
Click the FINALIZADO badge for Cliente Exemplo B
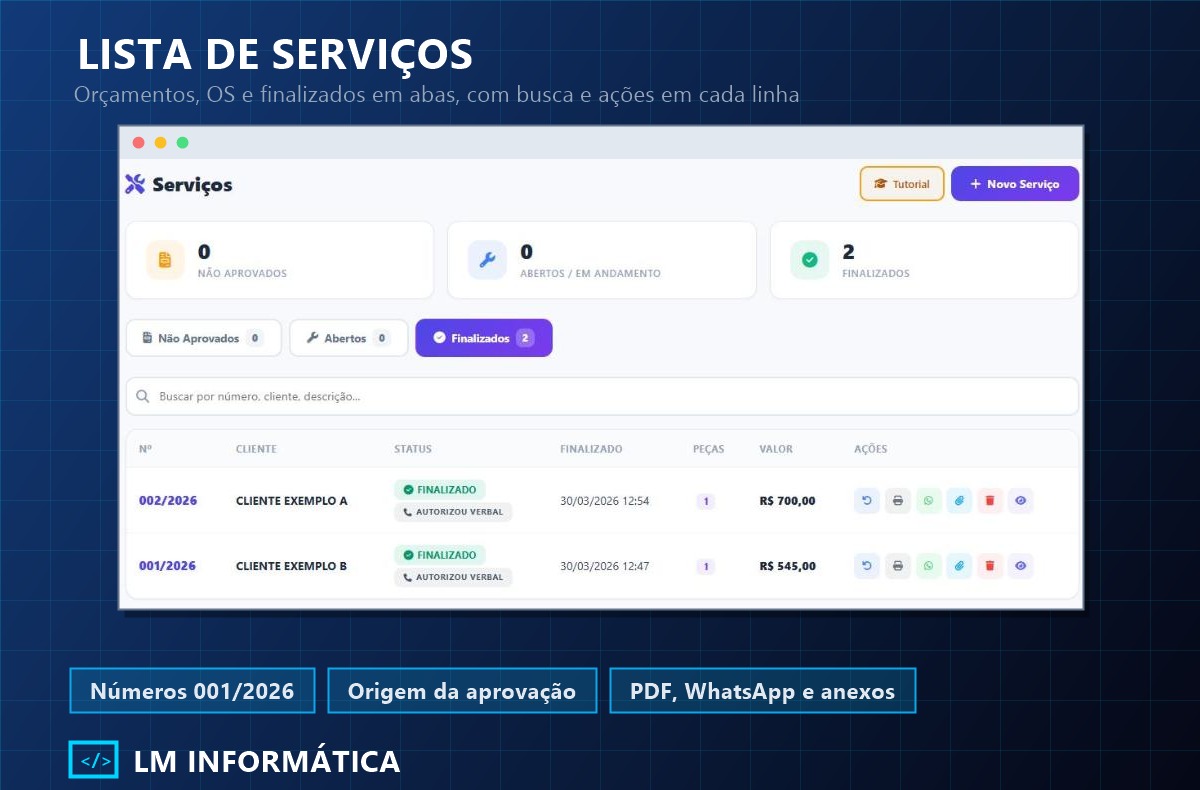tap(440, 555)
